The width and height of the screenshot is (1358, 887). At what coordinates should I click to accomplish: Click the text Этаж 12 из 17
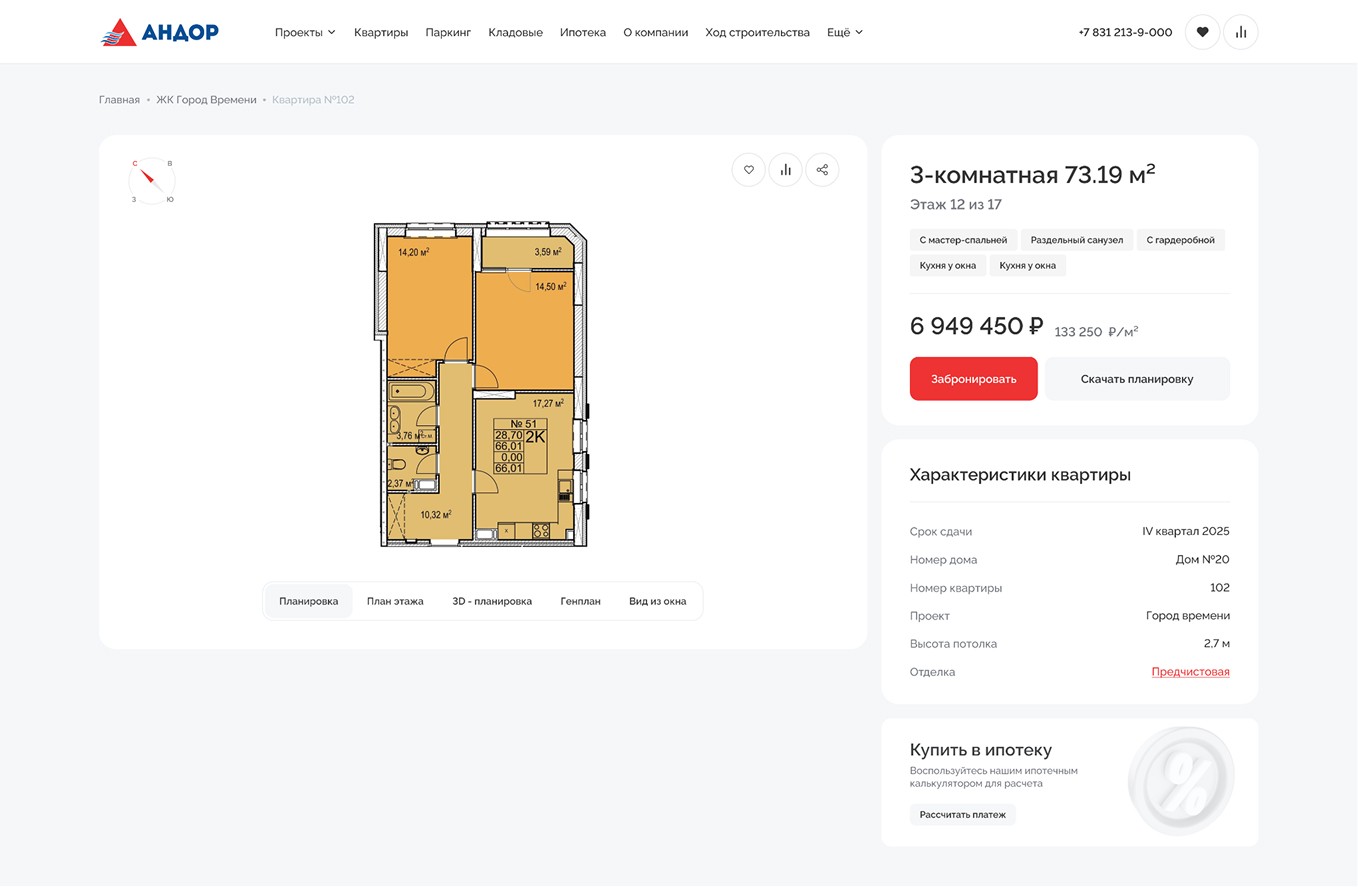tap(955, 205)
